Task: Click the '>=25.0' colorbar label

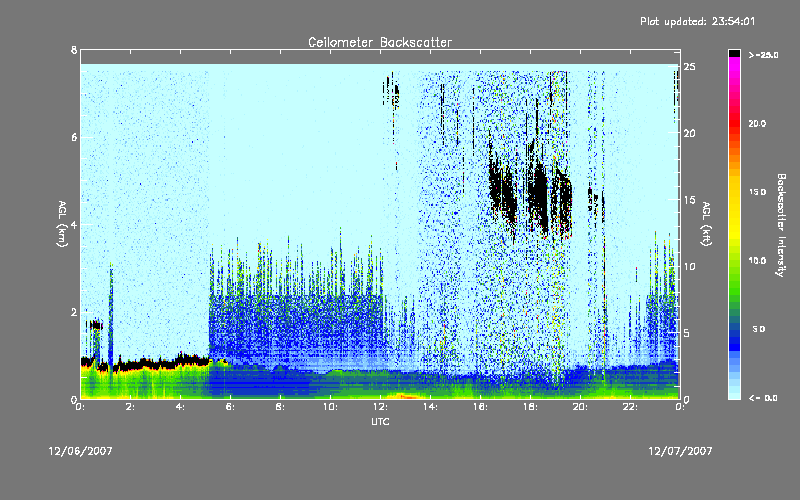Action: 763,55
